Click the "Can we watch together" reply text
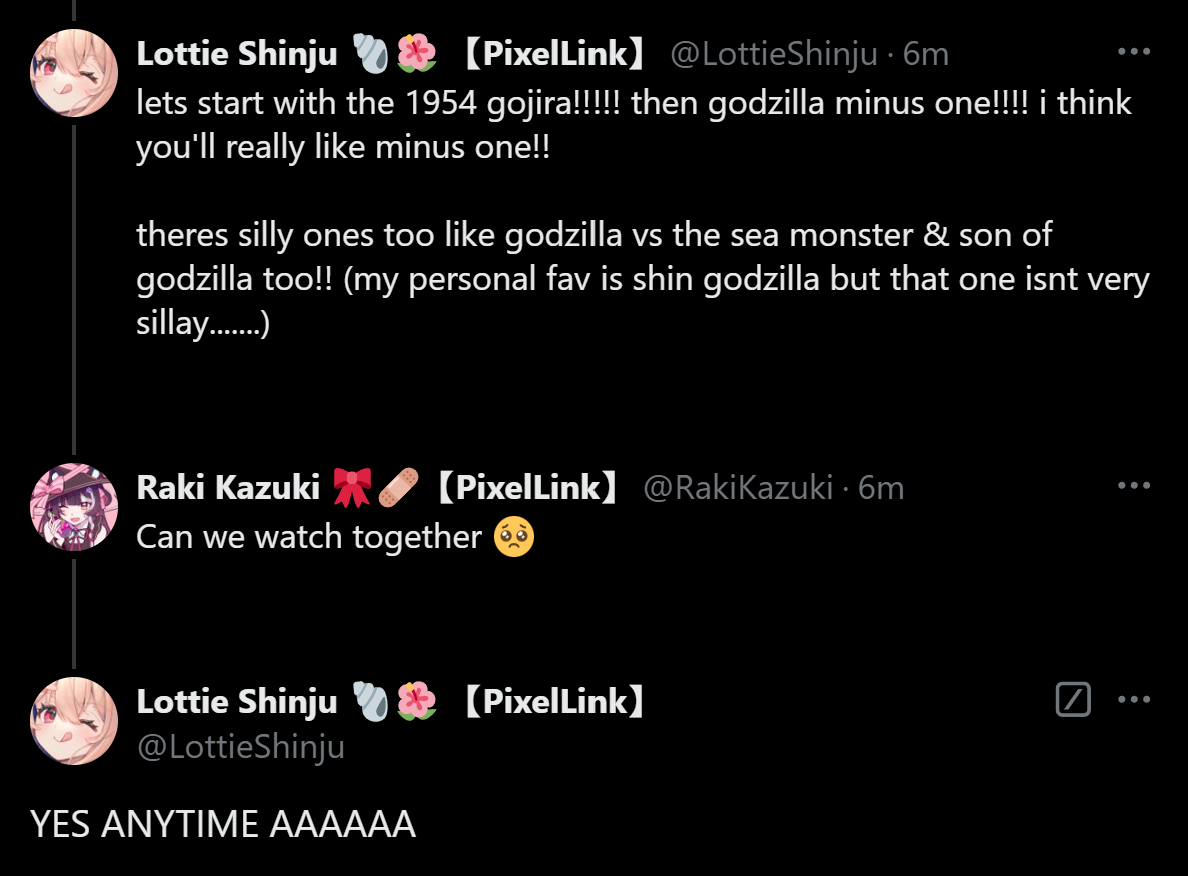 308,537
